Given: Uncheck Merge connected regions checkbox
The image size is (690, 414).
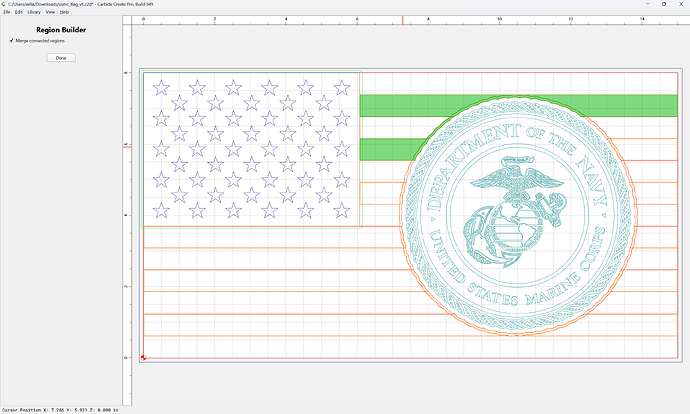Looking at the screenshot, I should [11, 40].
